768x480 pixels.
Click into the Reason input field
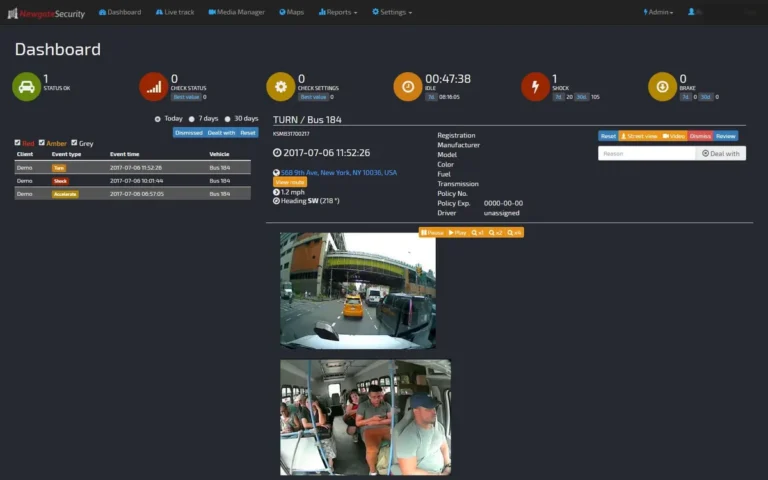coord(647,153)
